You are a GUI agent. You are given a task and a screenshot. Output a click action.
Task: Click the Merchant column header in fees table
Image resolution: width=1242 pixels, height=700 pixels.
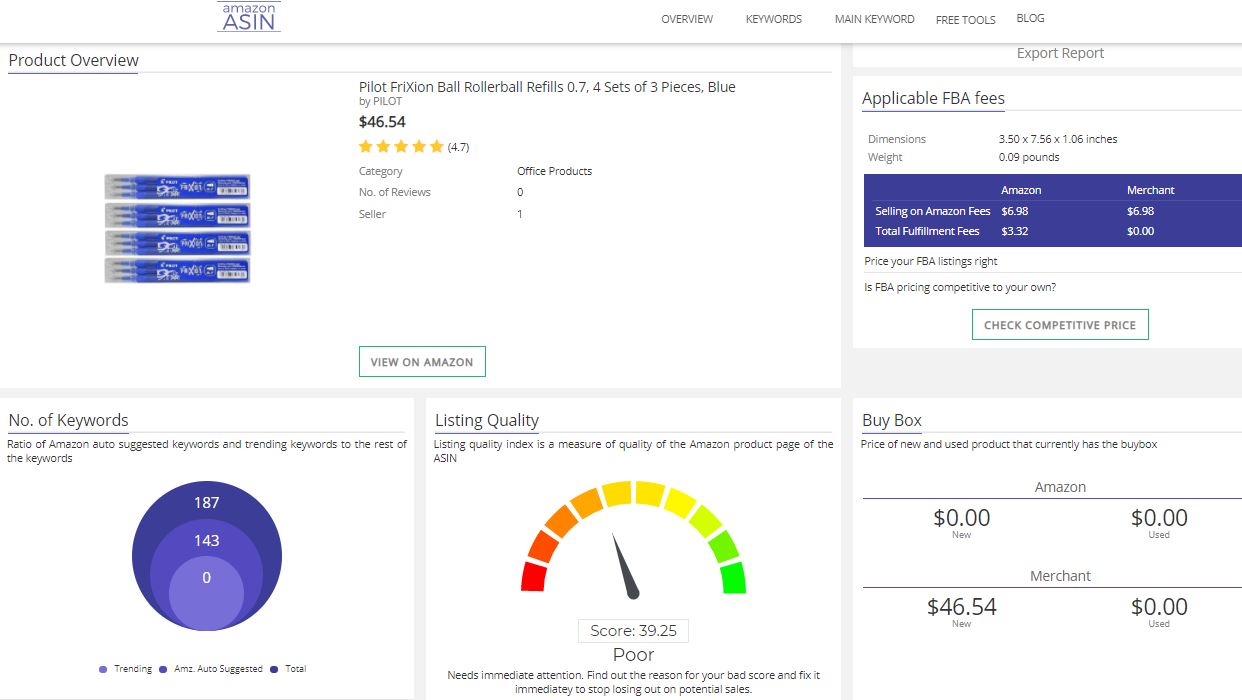pos(1150,190)
